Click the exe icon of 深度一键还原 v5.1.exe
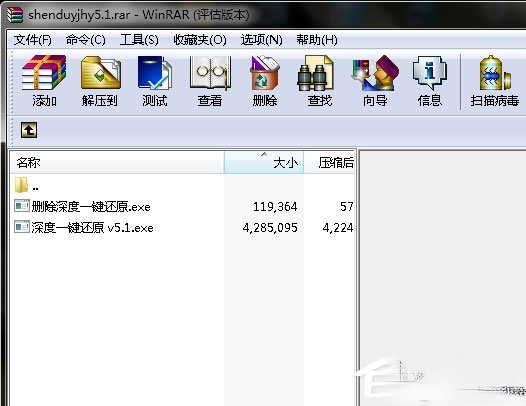Screen dimensions: 526x406 click(22, 227)
